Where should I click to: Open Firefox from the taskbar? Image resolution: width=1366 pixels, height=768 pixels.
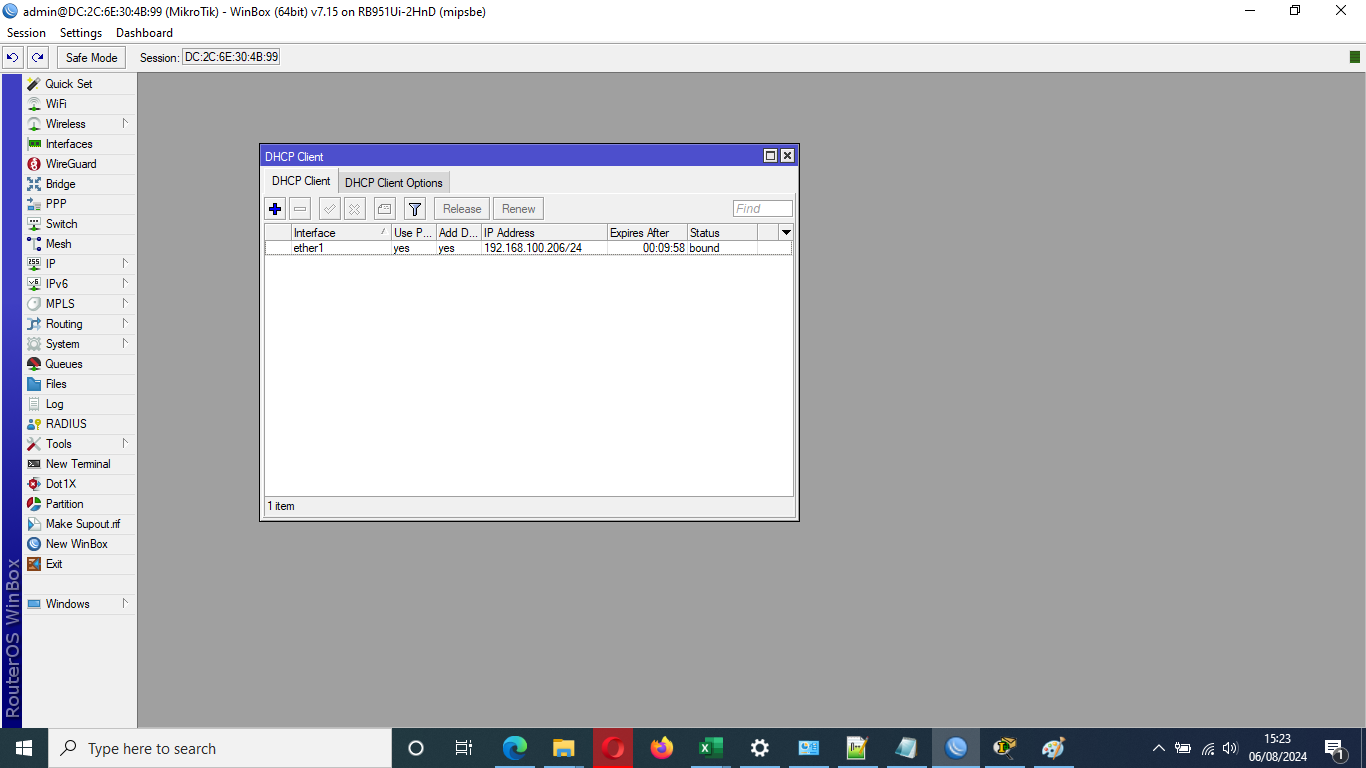661,748
